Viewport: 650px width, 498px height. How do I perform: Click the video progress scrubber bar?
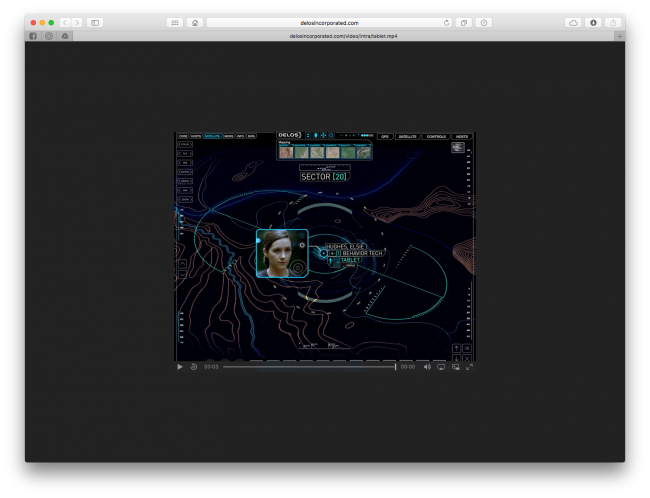pos(309,367)
